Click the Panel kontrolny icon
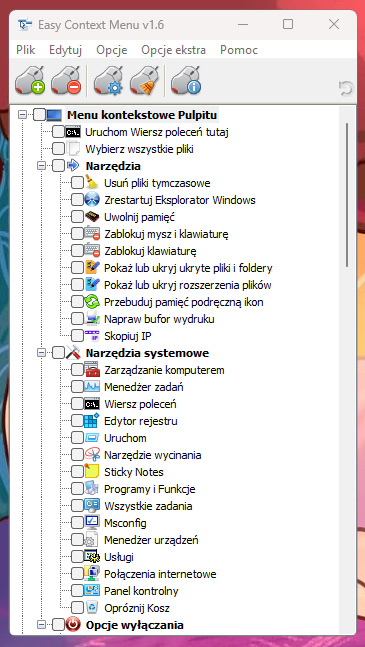 [x=92, y=591]
